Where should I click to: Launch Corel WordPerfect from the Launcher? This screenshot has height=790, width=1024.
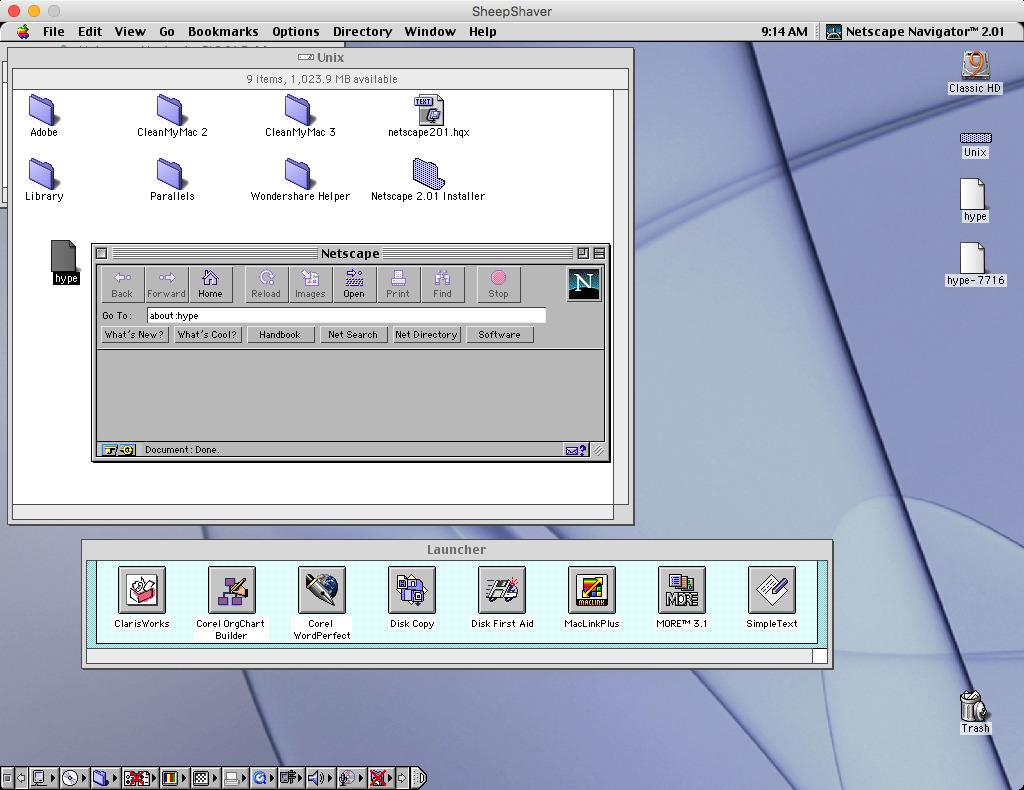click(321, 590)
